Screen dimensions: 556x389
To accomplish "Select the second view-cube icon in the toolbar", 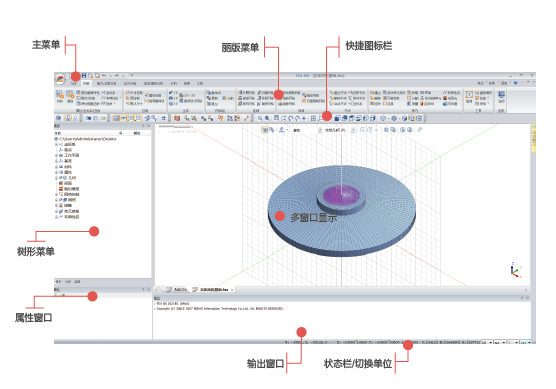I will click(x=344, y=118).
